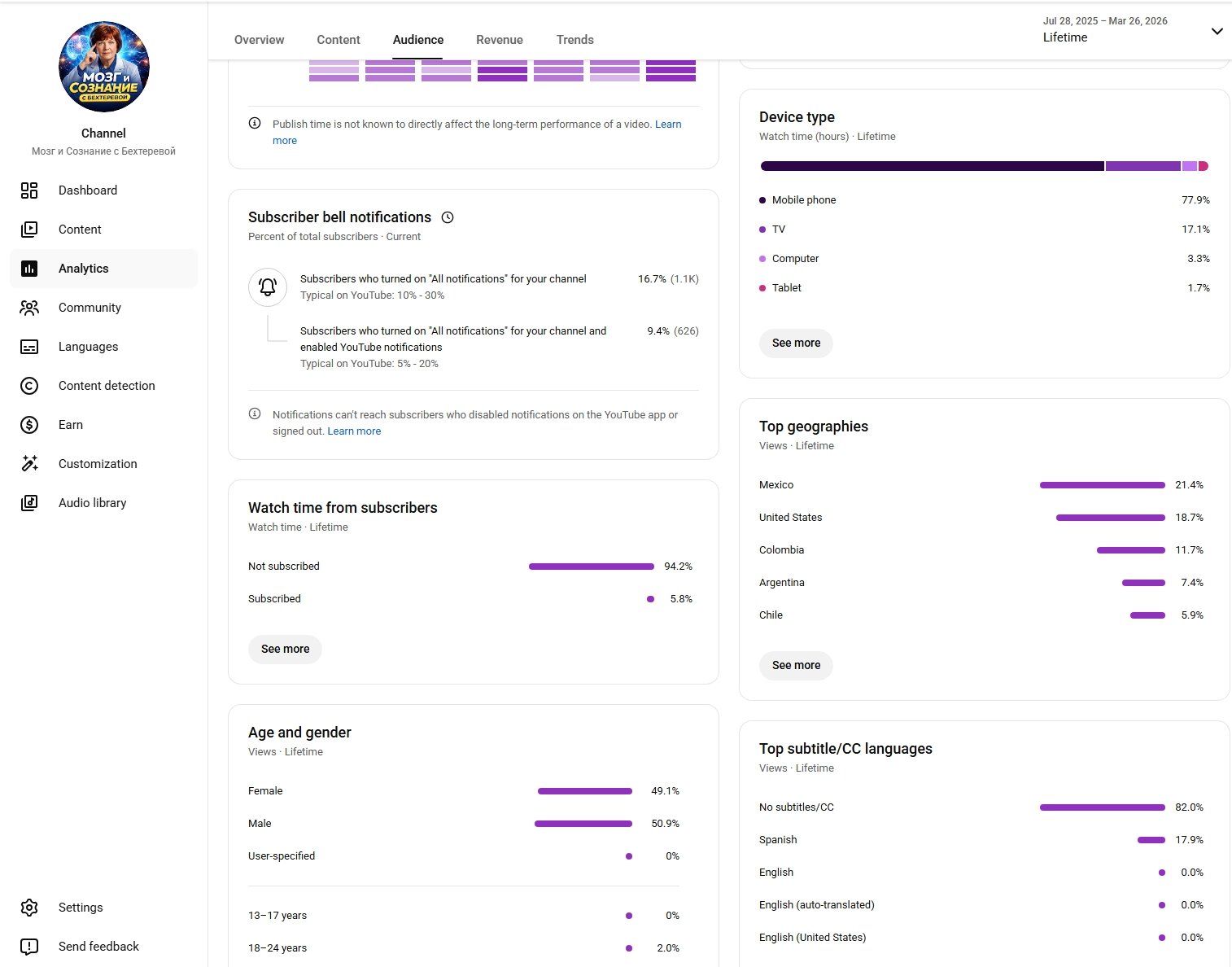
Task: Click Learn more link about notifications
Action: pos(354,431)
